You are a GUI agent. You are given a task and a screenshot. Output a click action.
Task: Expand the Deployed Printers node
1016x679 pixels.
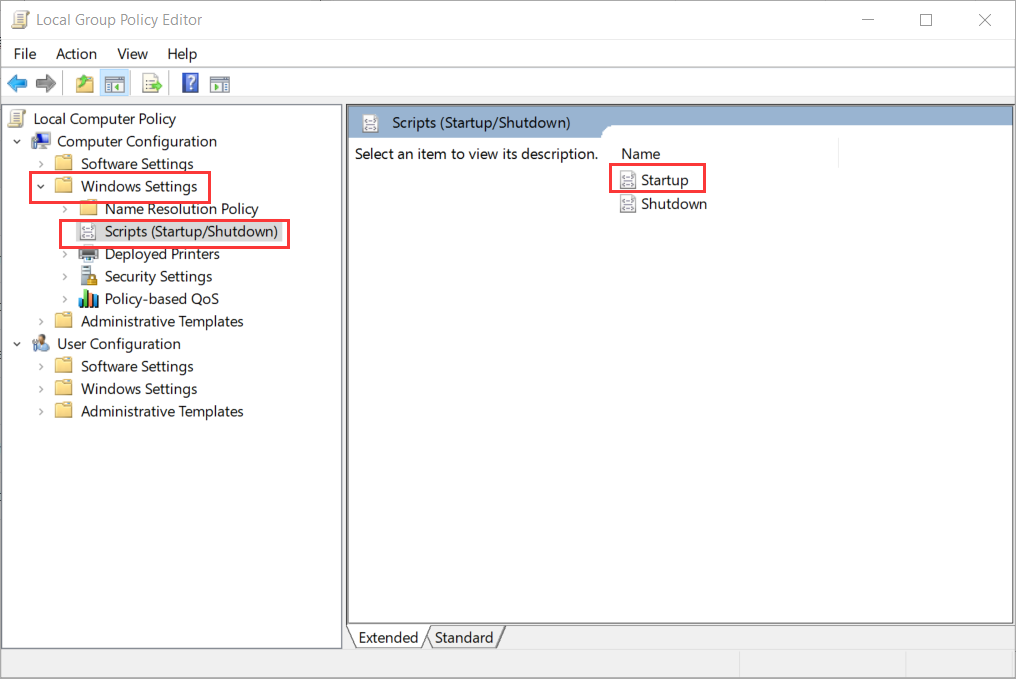click(65, 254)
